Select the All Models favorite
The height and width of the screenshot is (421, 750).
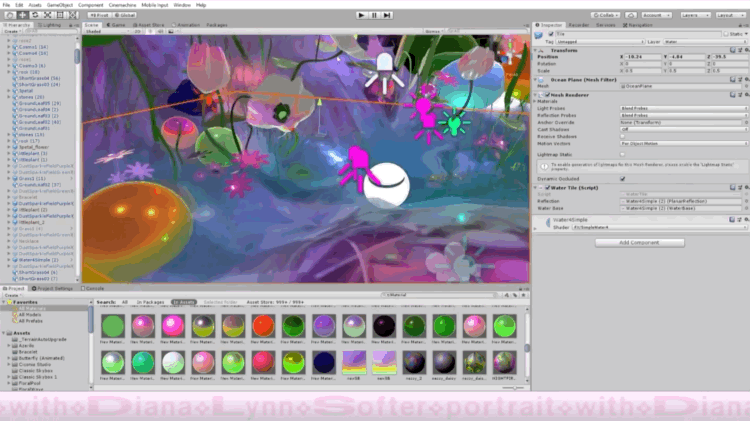[30, 315]
